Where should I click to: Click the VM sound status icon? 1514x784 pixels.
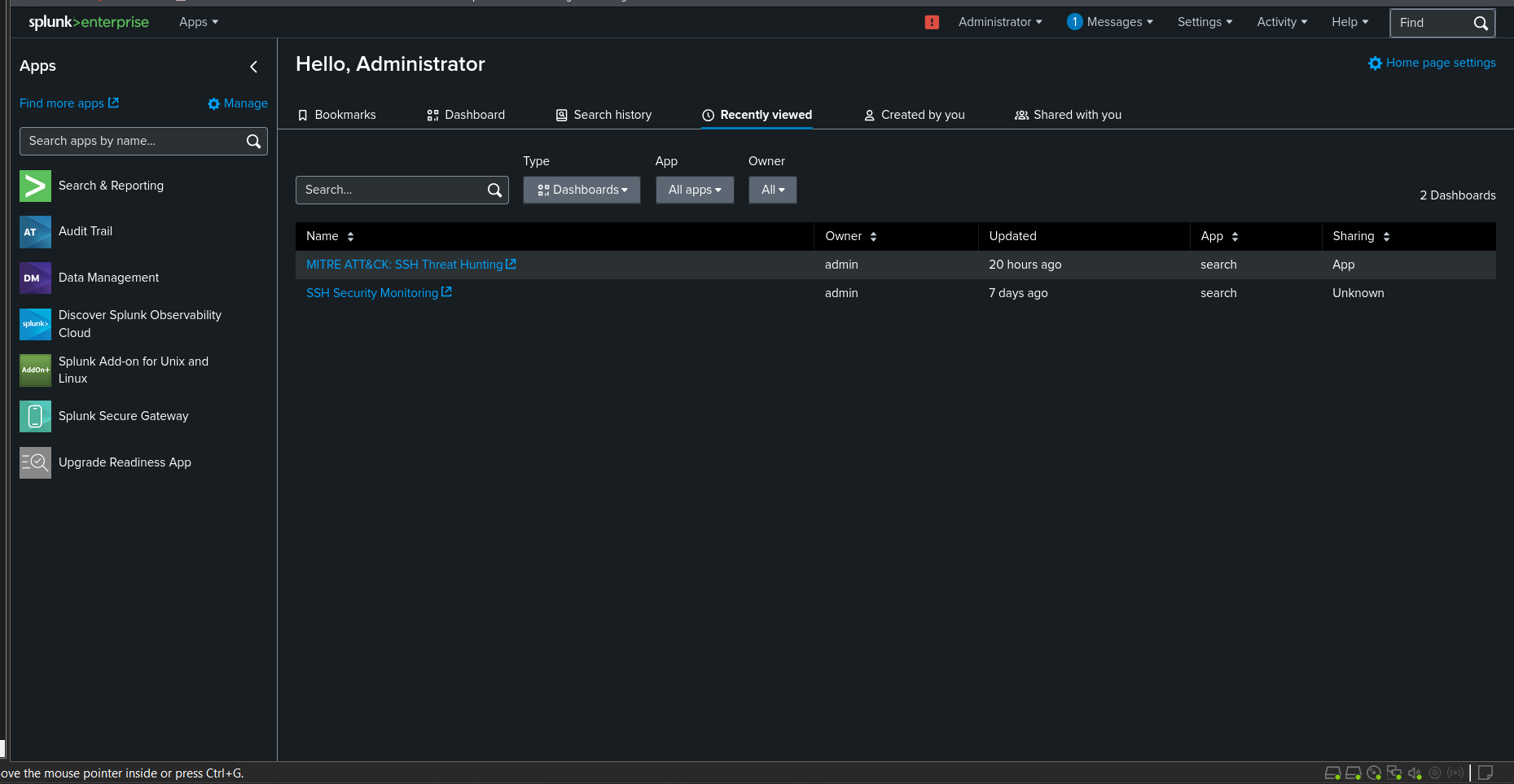coord(1415,773)
